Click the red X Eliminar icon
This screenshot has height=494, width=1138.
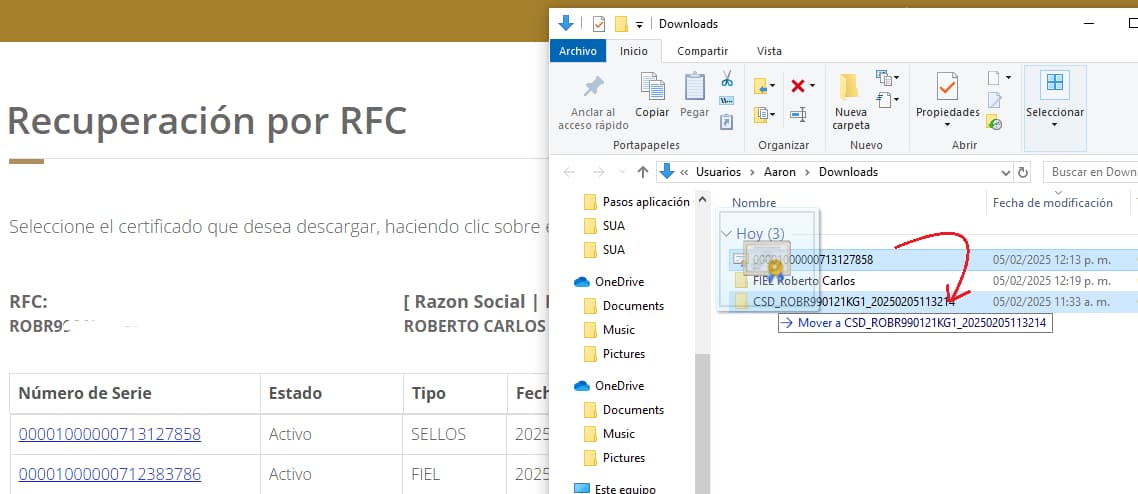point(798,86)
